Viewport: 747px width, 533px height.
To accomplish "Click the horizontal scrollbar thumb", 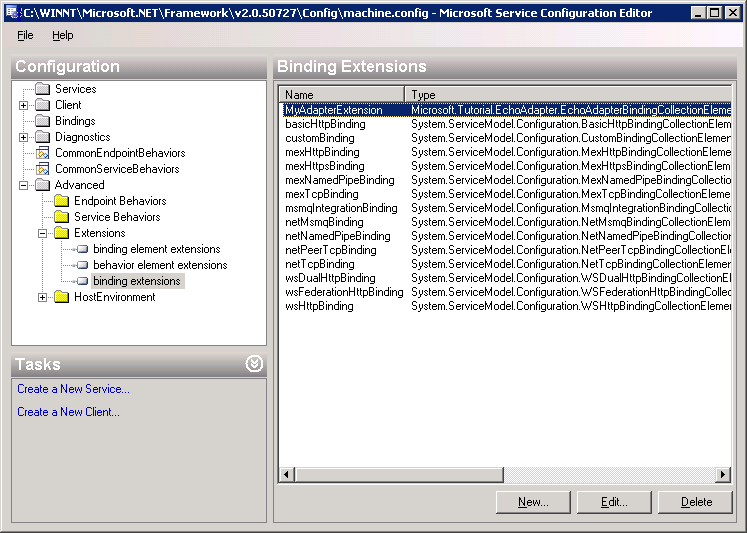I will pos(399,474).
